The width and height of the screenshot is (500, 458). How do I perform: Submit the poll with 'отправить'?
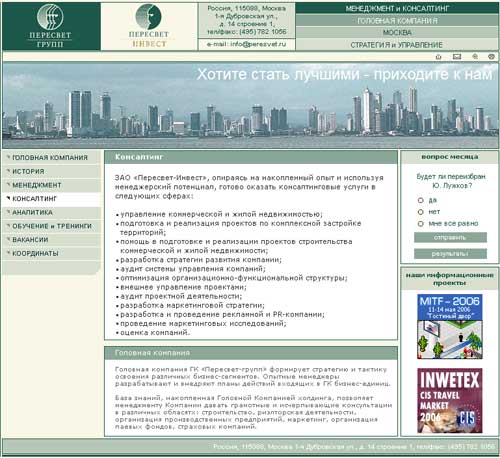point(450,237)
